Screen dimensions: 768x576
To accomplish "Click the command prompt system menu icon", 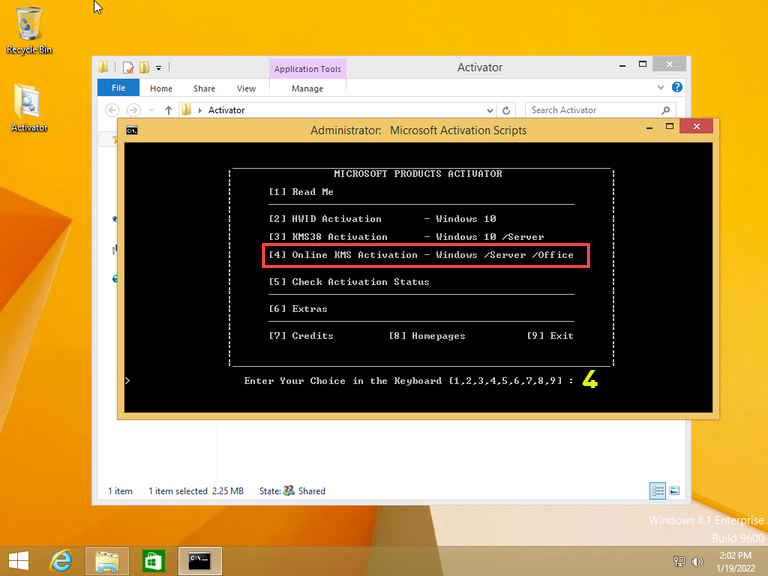I will click(x=132, y=130).
